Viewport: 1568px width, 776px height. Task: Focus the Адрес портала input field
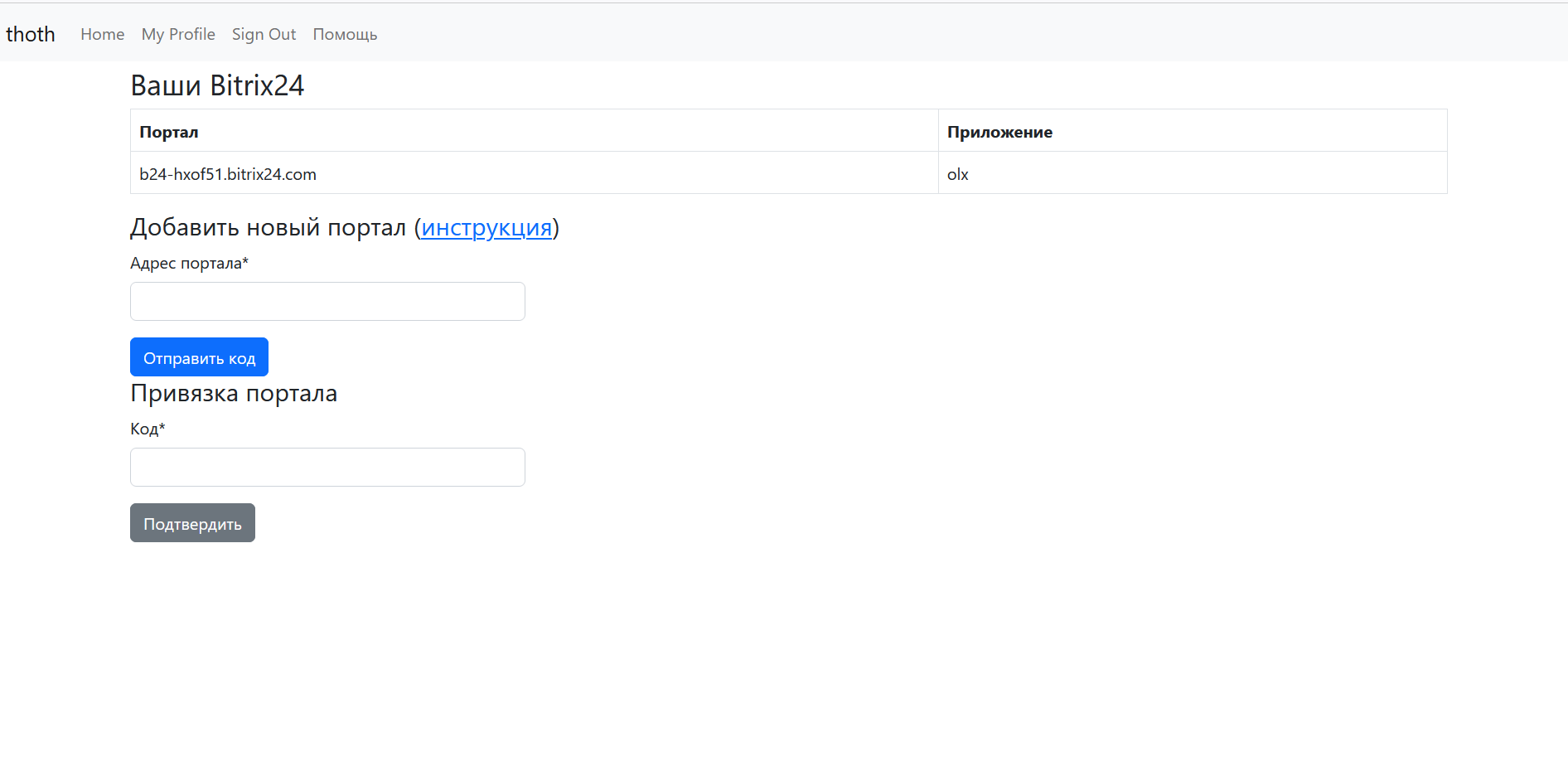[327, 301]
